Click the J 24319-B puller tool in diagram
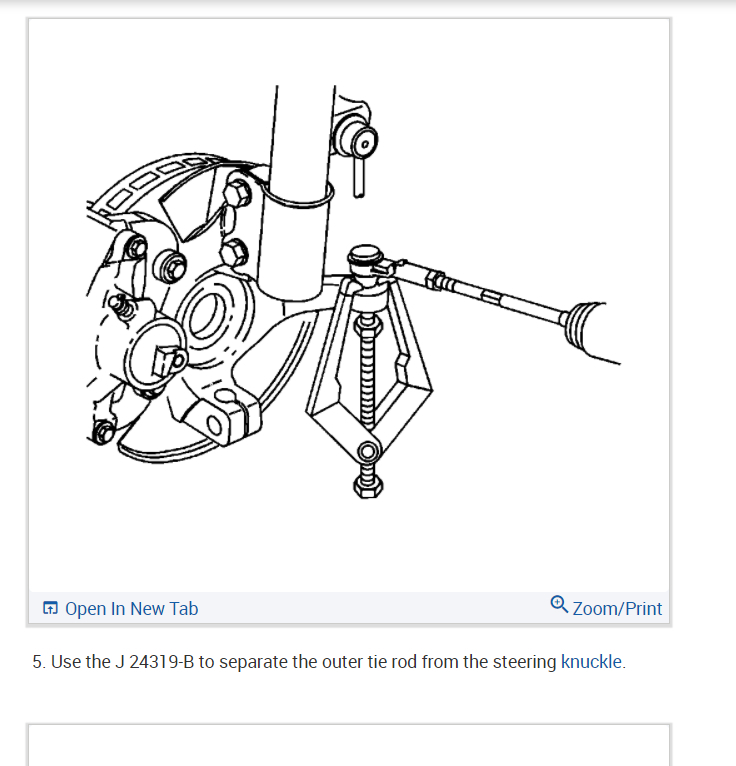The width and height of the screenshot is (736, 766). click(x=369, y=371)
